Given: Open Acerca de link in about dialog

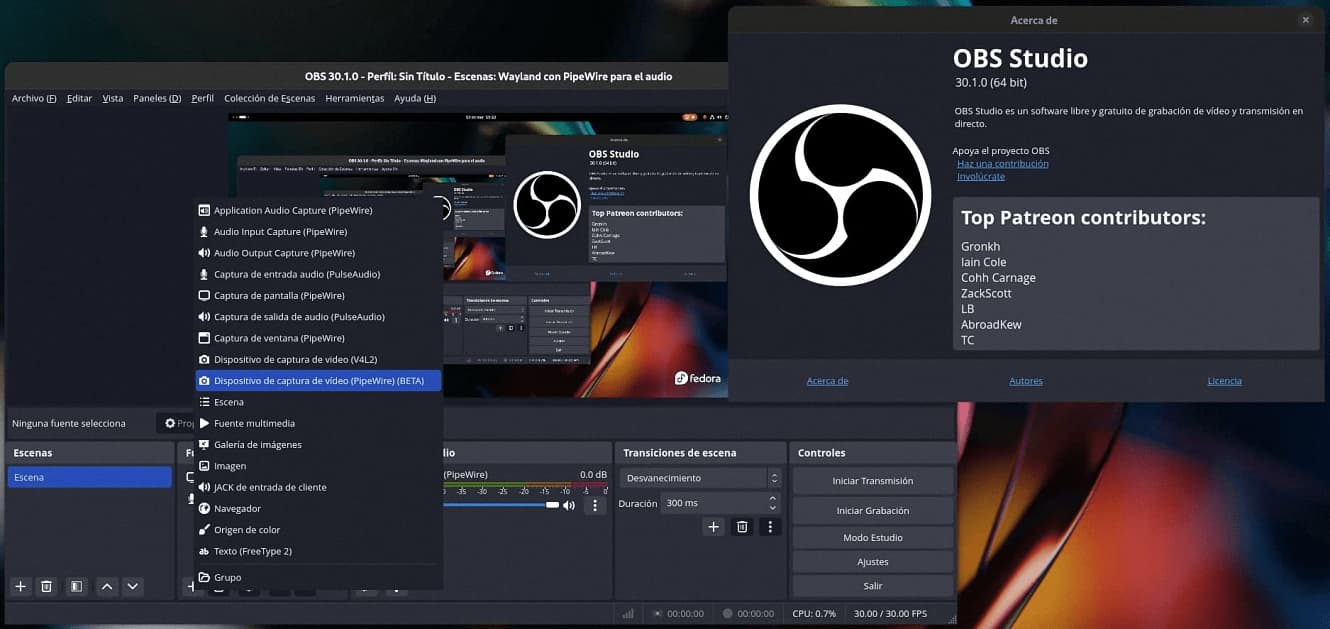Looking at the screenshot, I should 827,381.
